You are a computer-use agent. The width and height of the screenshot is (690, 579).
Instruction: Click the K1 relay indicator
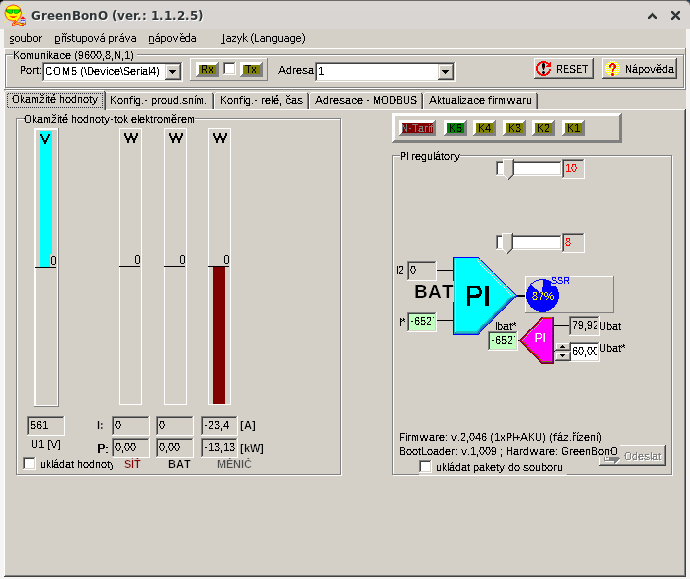click(x=573, y=129)
